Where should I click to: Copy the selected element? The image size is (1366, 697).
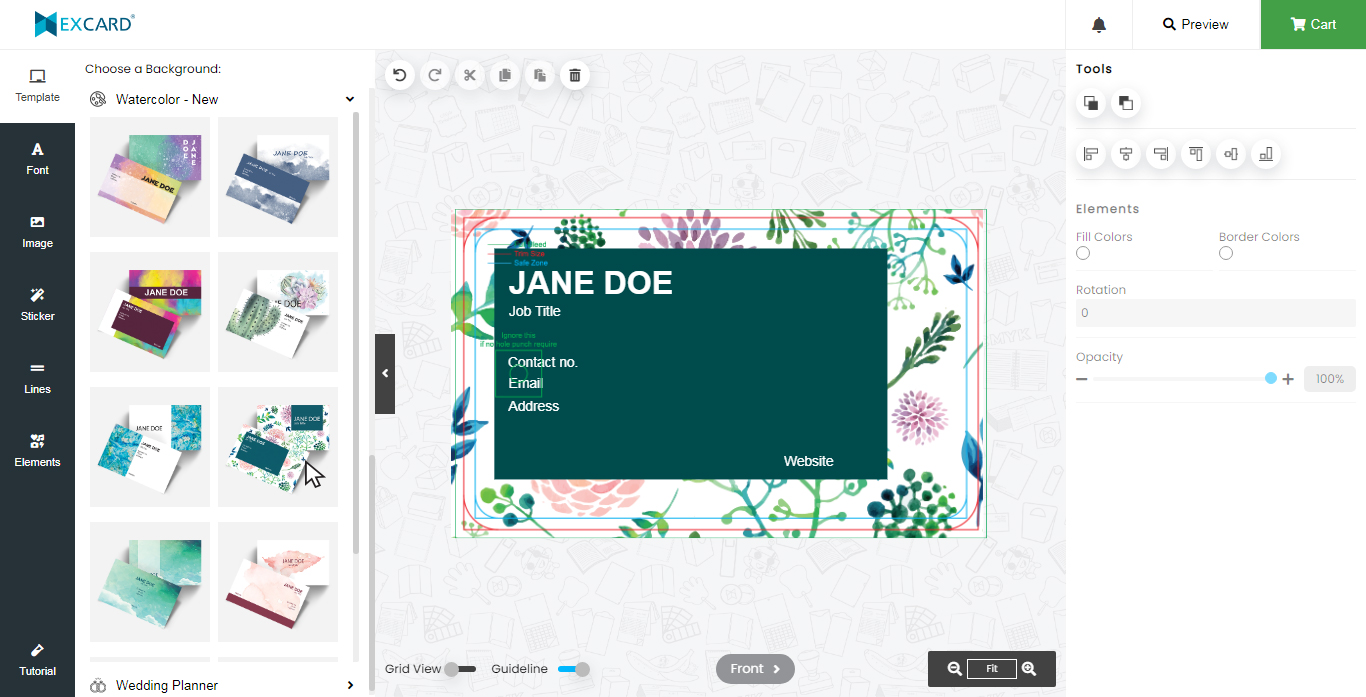505,75
